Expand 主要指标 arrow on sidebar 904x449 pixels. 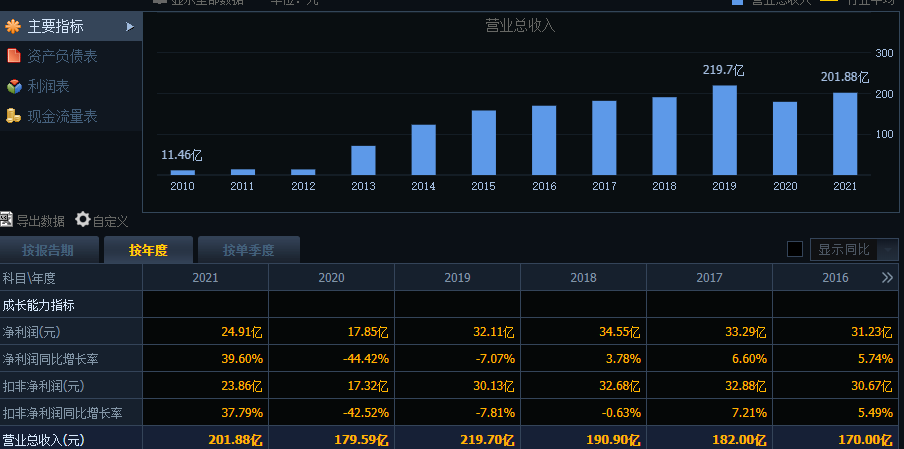[x=130, y=27]
